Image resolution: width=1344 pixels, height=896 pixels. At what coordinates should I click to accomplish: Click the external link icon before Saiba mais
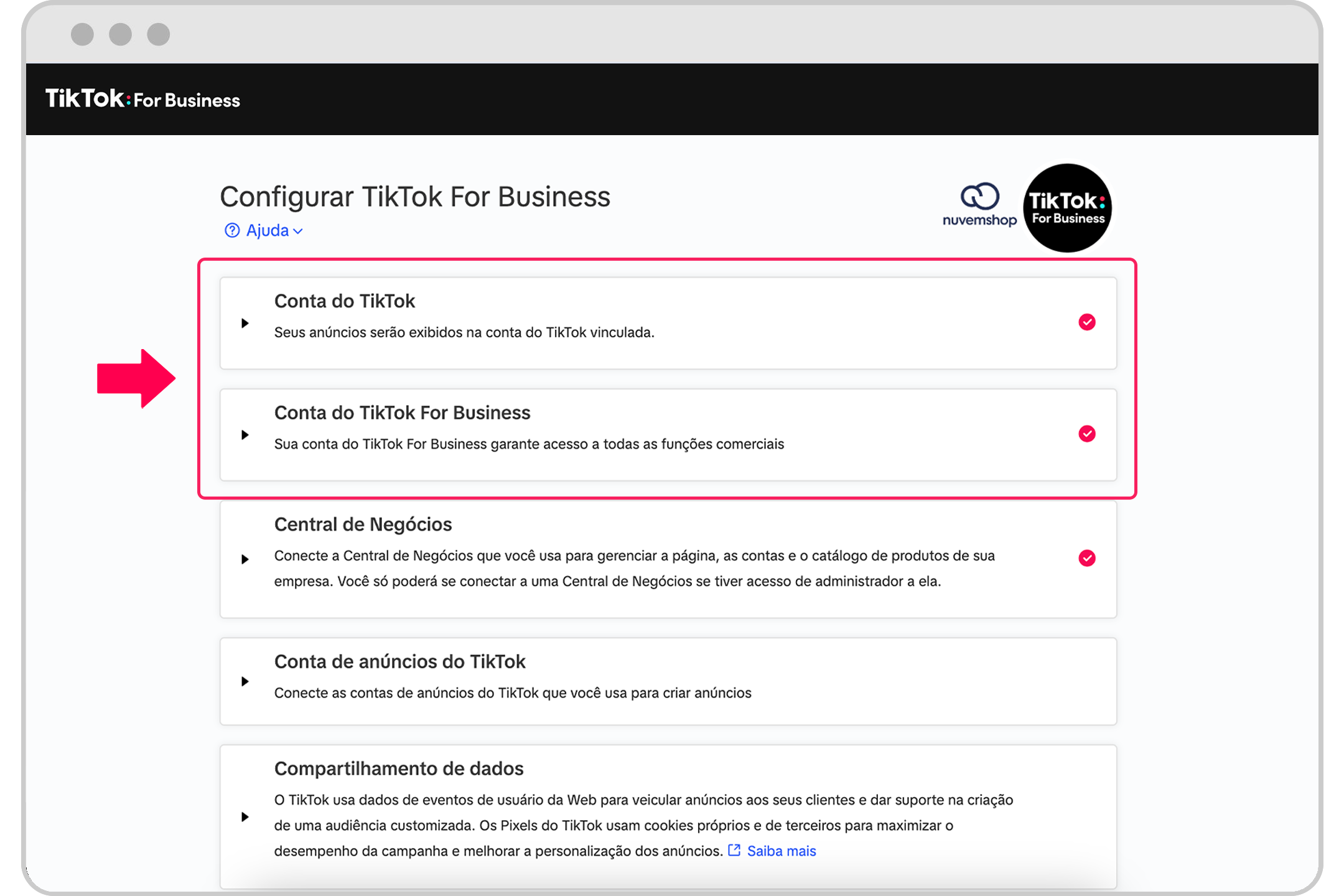734,850
